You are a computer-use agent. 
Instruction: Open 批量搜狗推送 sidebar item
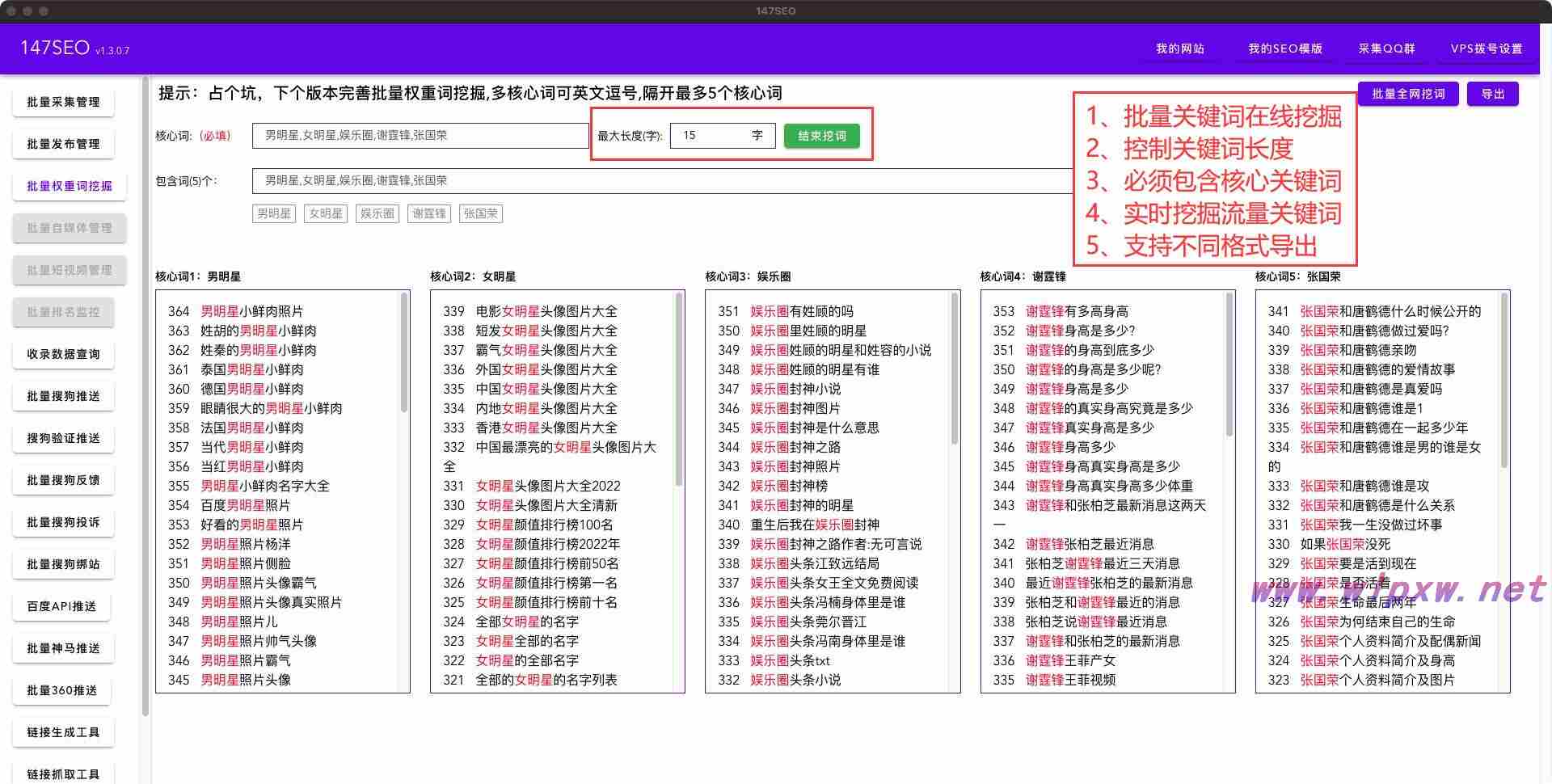point(63,396)
